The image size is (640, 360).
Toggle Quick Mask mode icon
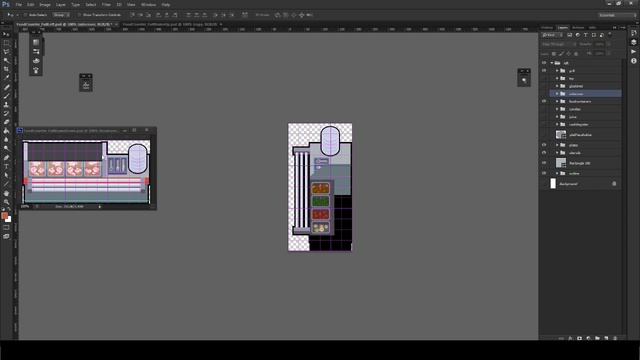(x=6, y=228)
